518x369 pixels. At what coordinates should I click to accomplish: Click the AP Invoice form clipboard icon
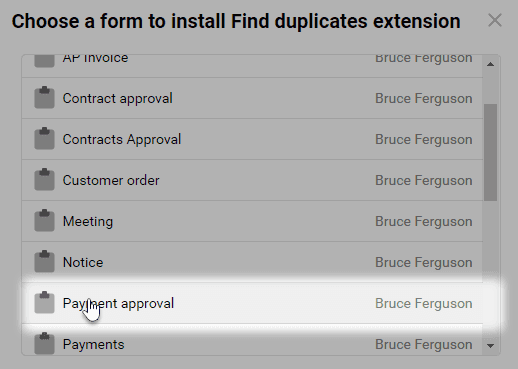44,61
